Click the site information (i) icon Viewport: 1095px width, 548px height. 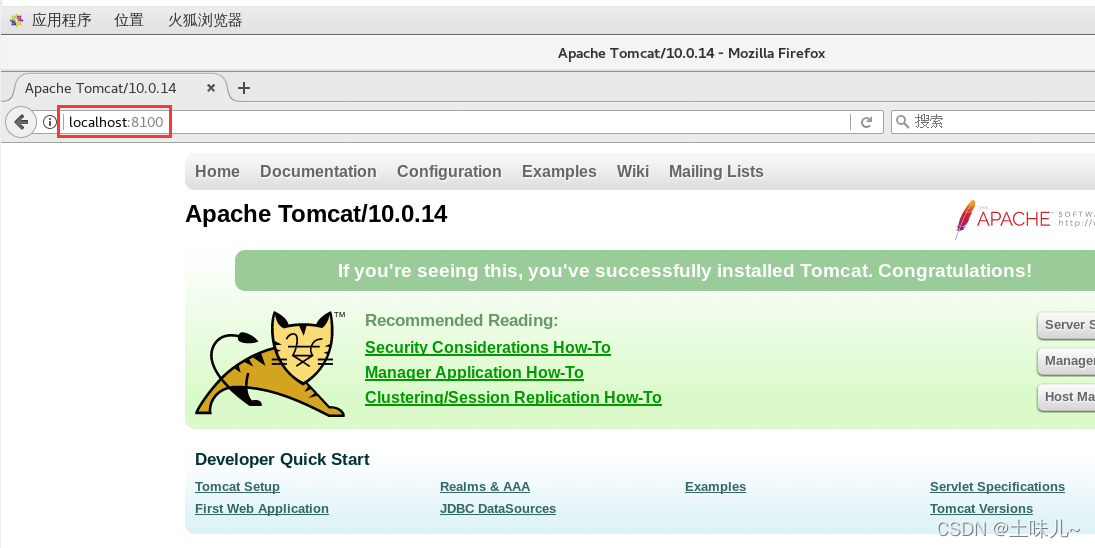(49, 122)
